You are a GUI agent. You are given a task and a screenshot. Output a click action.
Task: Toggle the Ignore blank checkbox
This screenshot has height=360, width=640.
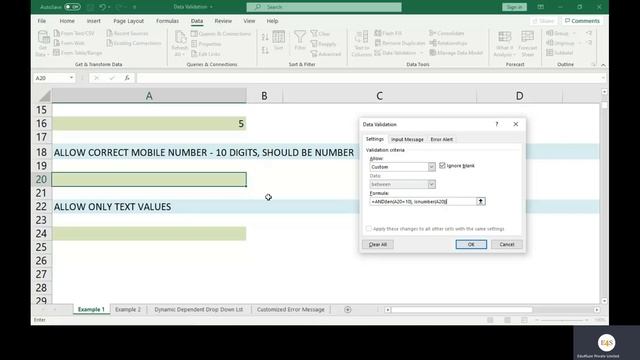coord(442,166)
